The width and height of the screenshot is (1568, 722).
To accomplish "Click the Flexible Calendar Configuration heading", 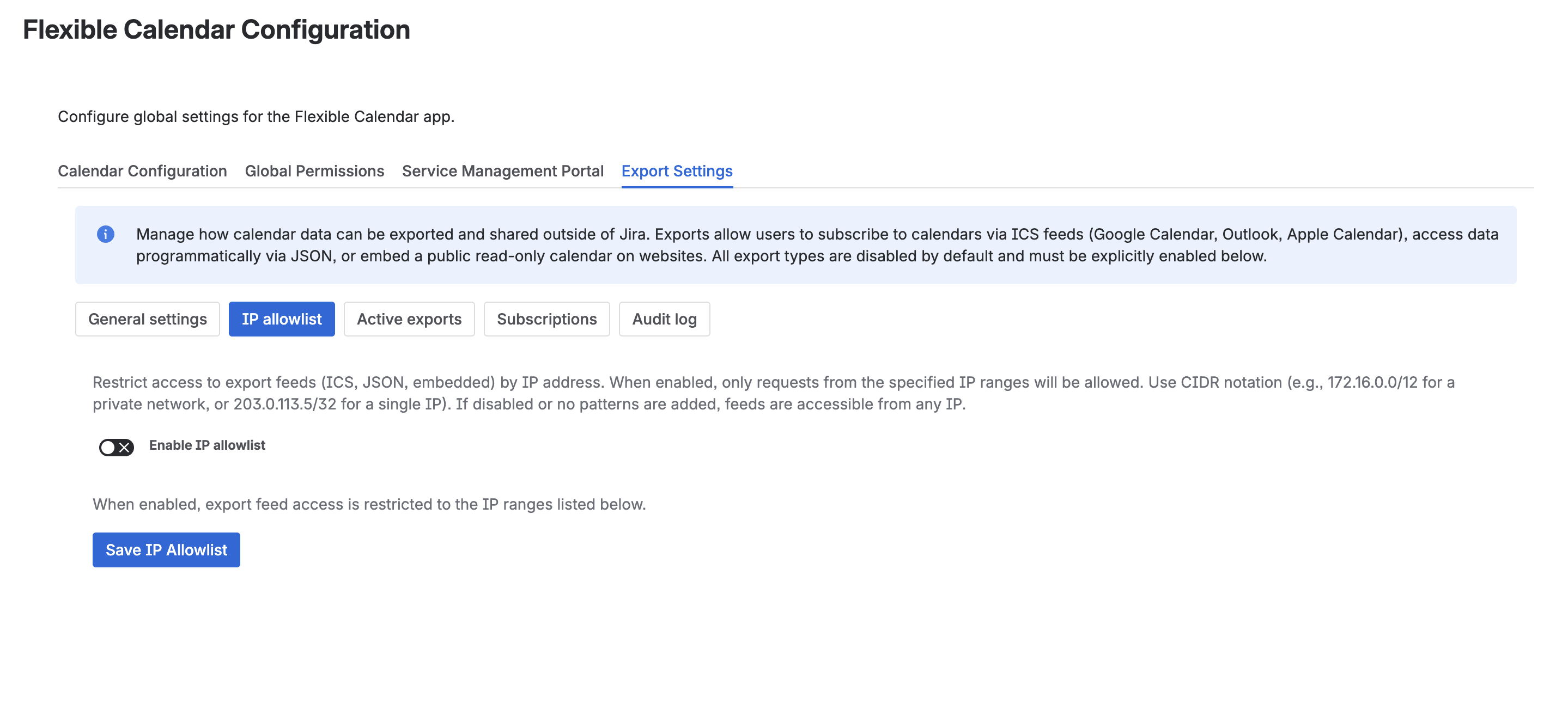I will point(216,30).
